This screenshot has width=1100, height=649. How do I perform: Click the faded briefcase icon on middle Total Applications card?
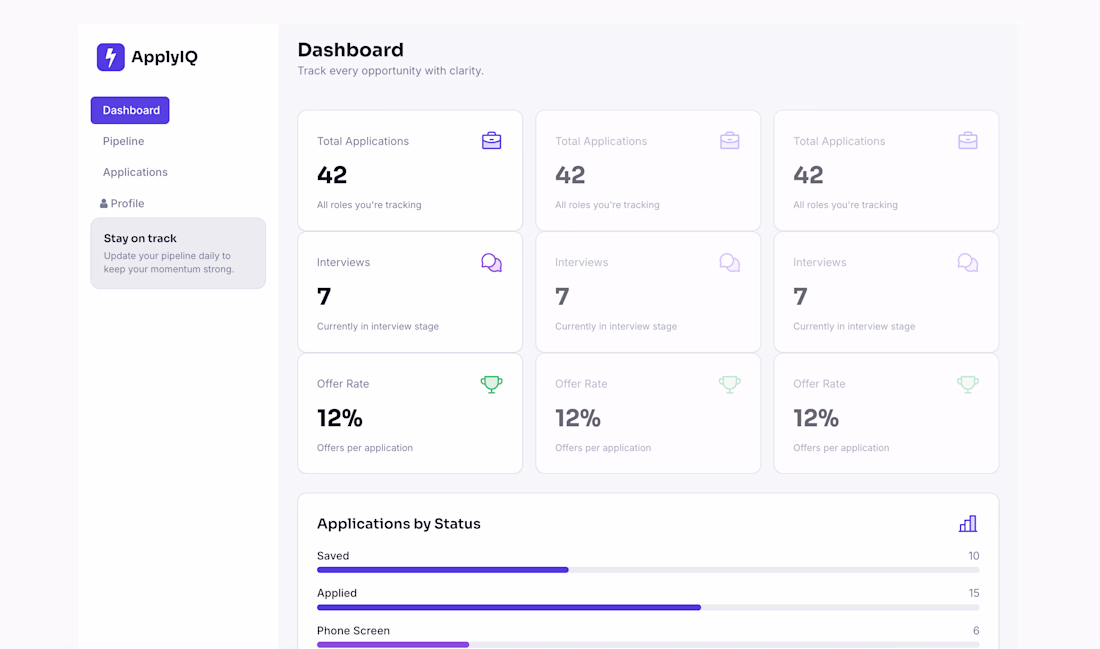730,140
